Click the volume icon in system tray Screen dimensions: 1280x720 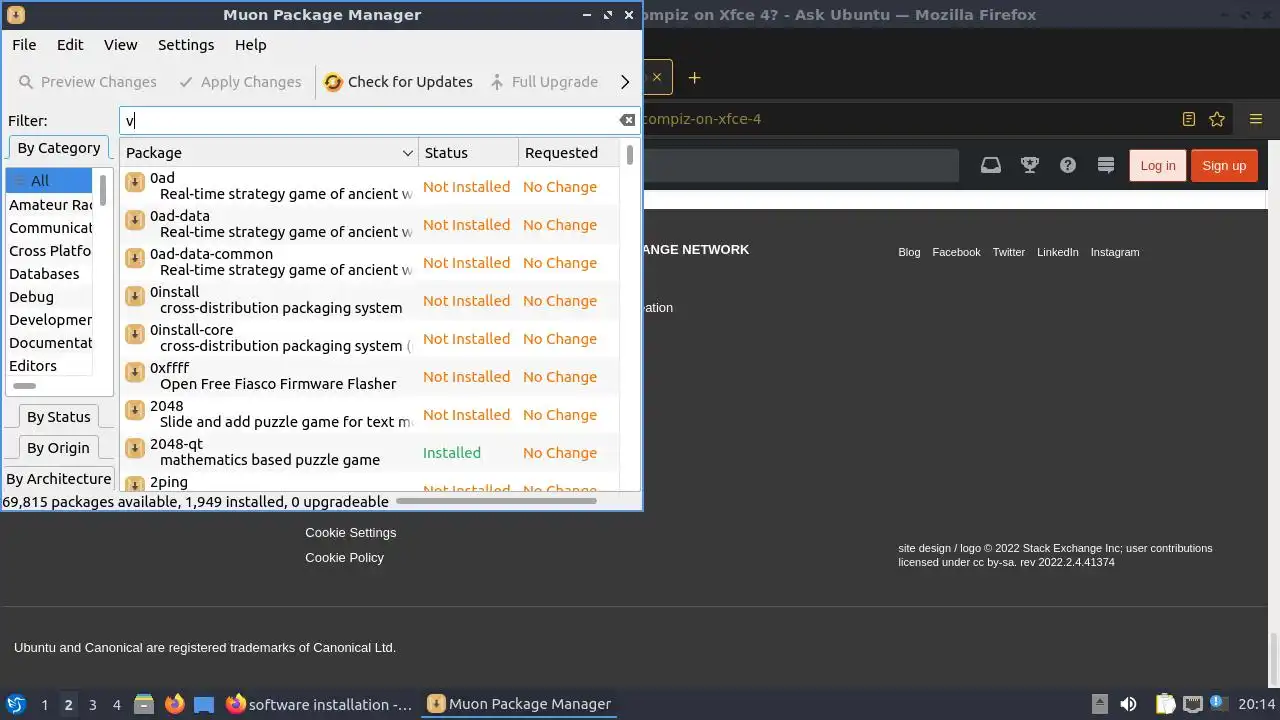point(1128,704)
